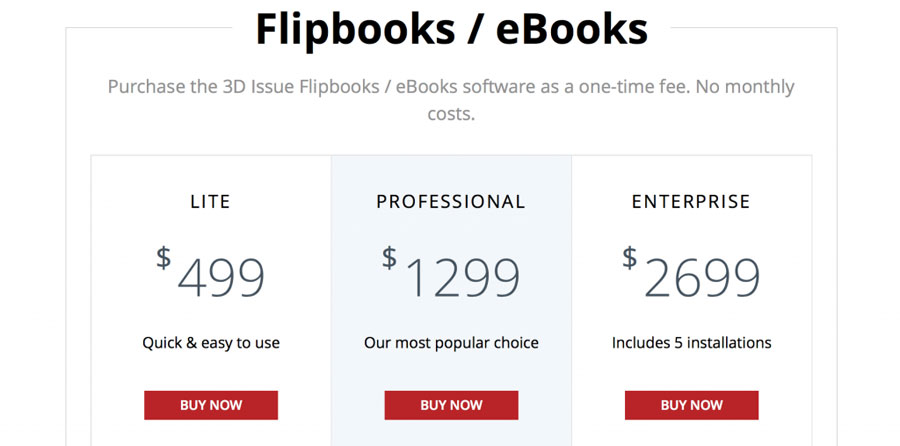Click the one-time fee description paragraph
This screenshot has width=900, height=446.
point(451,100)
